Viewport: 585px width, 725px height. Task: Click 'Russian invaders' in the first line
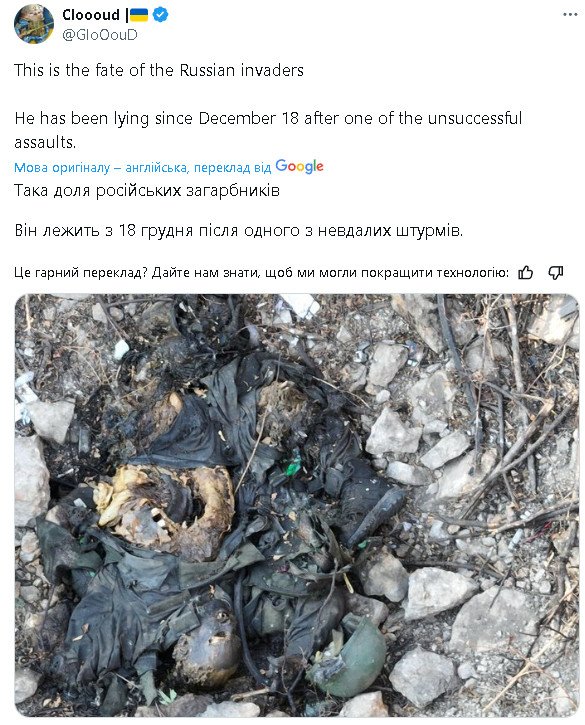coord(241,70)
